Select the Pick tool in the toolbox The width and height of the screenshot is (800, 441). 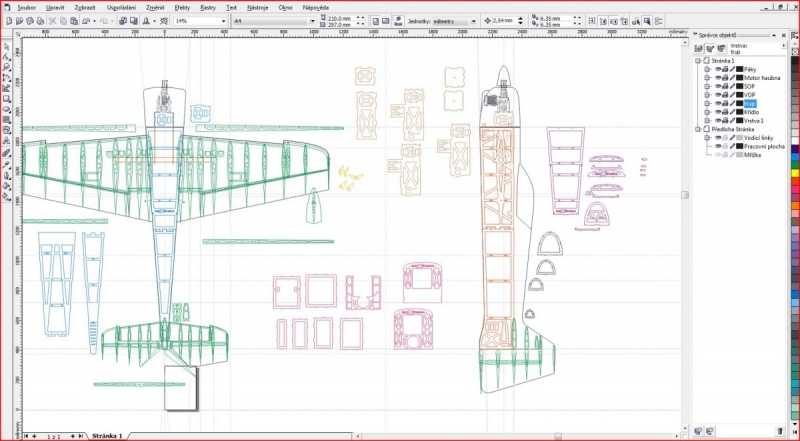[6, 47]
